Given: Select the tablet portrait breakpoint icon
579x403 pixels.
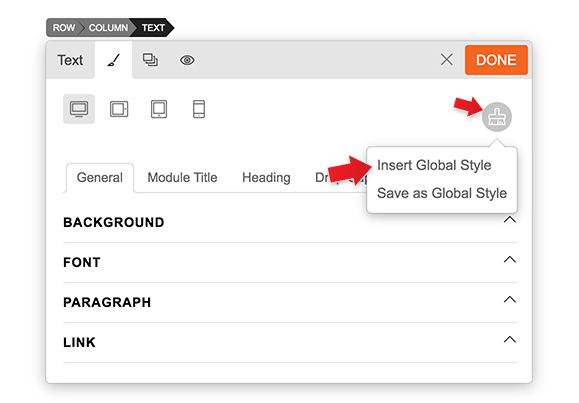Looking at the screenshot, I should click(x=159, y=109).
